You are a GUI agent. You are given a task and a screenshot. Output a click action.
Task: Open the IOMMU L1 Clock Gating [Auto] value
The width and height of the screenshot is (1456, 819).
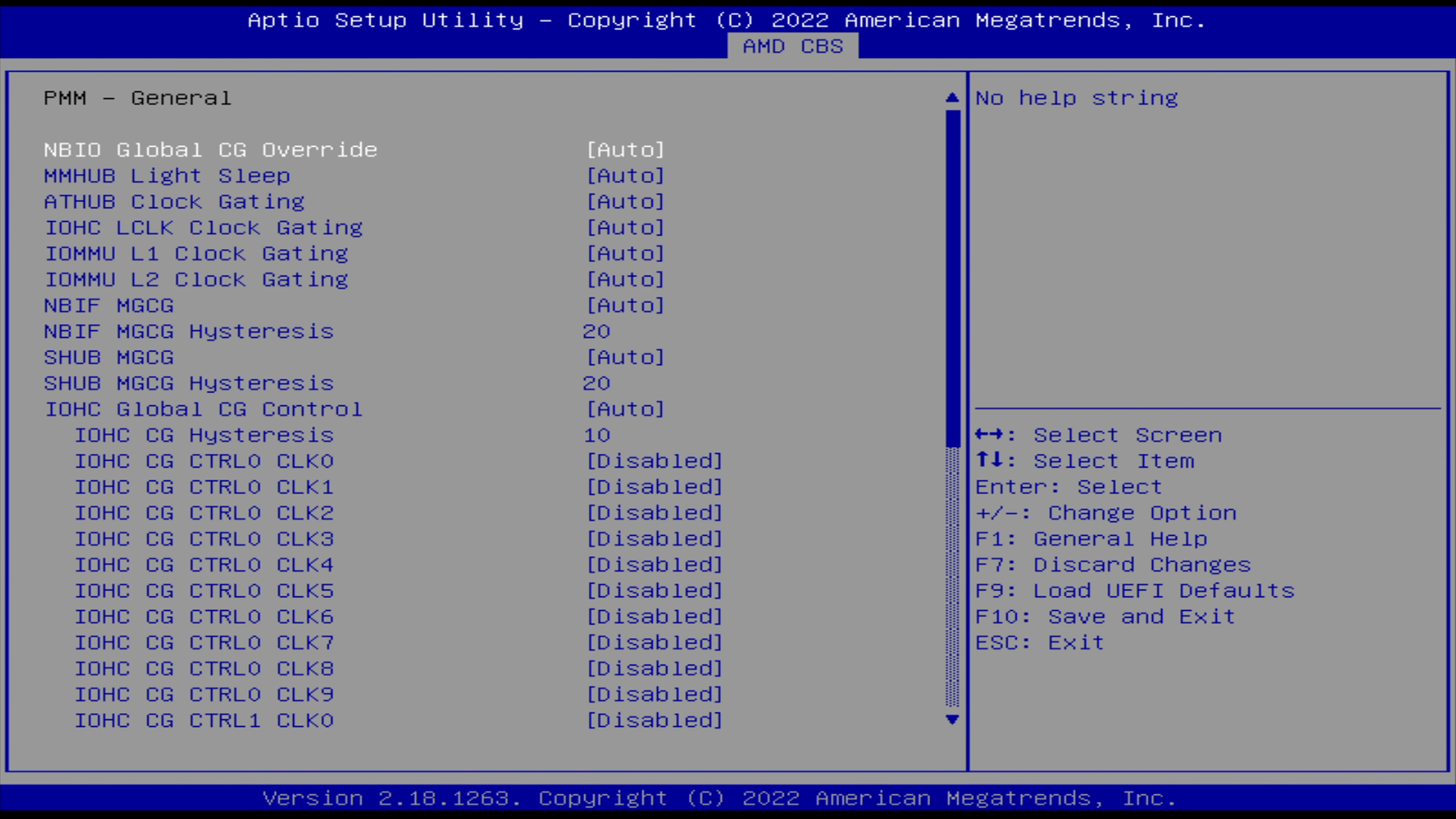tap(626, 254)
